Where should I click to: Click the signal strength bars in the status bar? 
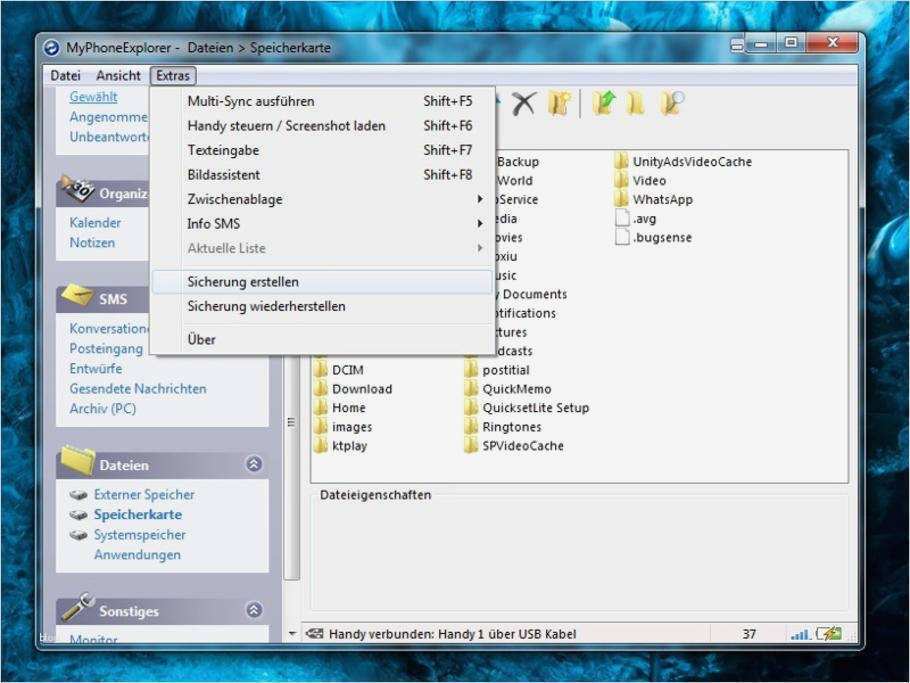[802, 633]
